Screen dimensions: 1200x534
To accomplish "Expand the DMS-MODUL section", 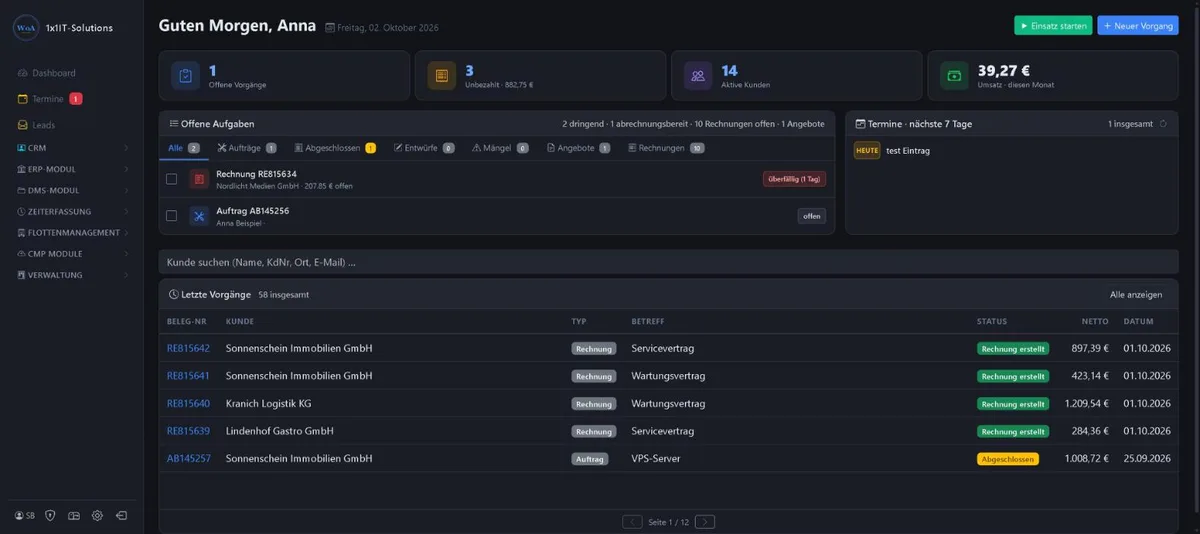I will [72, 190].
